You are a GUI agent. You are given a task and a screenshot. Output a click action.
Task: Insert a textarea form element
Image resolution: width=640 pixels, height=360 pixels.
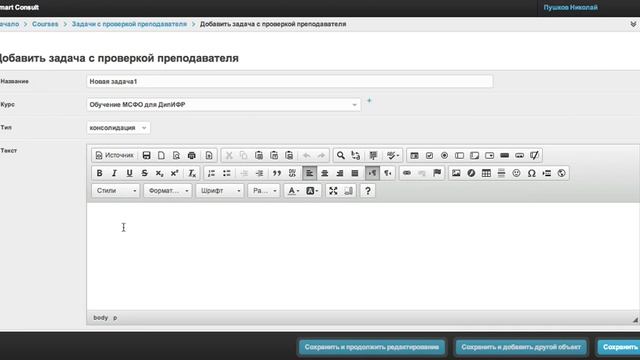point(474,156)
